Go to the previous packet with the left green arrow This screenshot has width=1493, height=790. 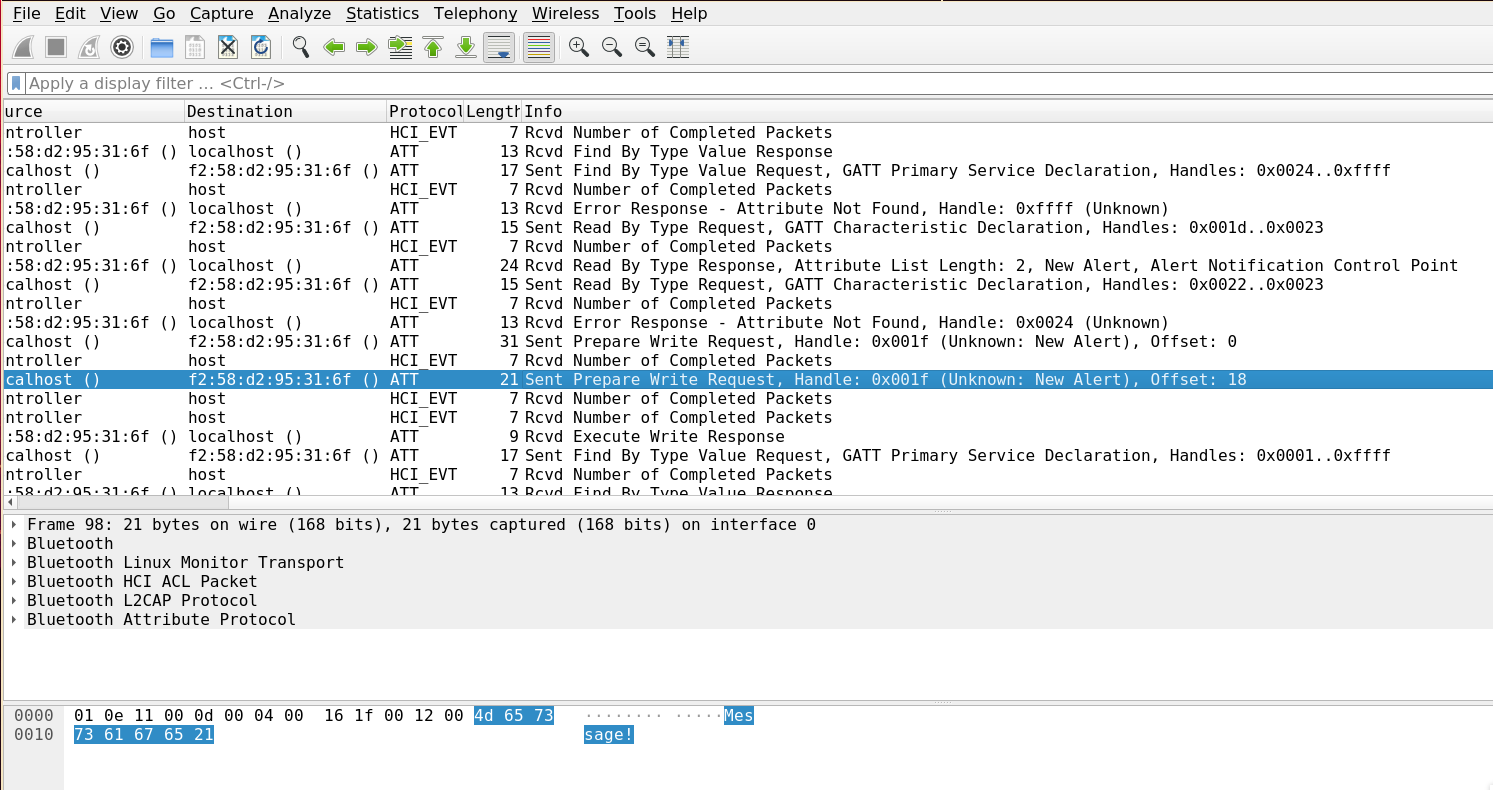(x=334, y=47)
